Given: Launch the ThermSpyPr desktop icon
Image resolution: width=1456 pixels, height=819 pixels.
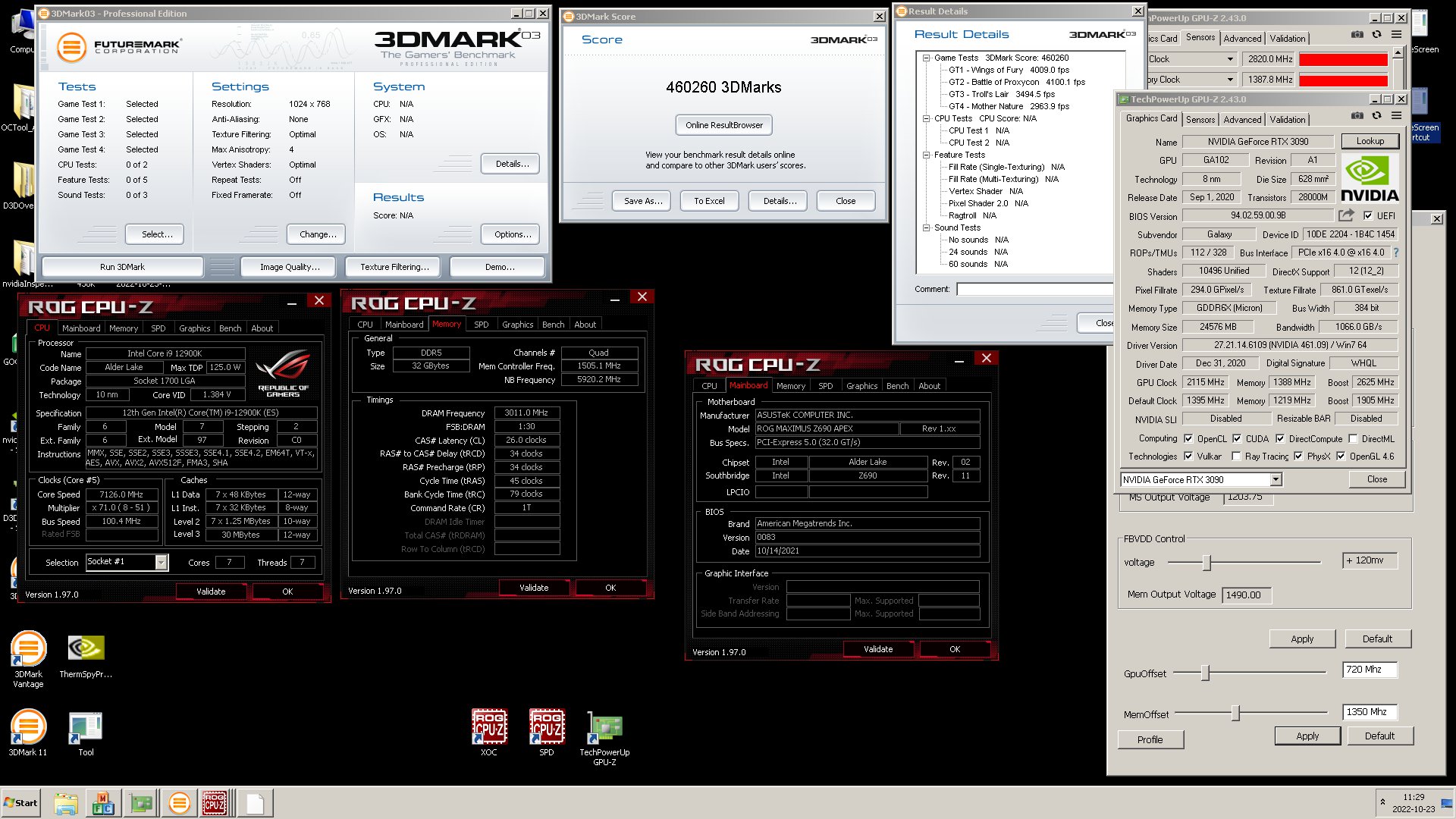Looking at the screenshot, I should [86, 655].
